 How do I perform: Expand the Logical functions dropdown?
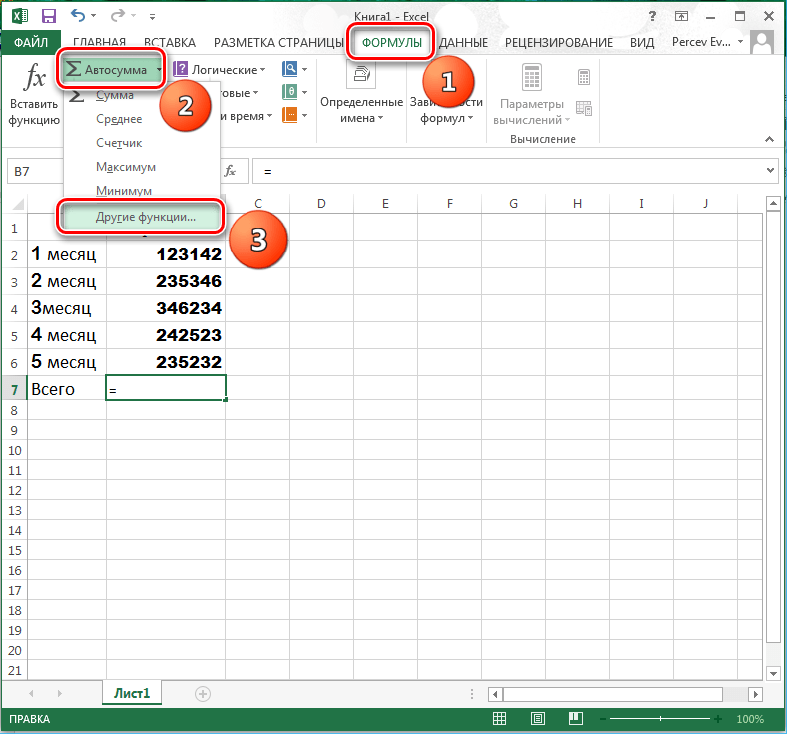coord(263,70)
